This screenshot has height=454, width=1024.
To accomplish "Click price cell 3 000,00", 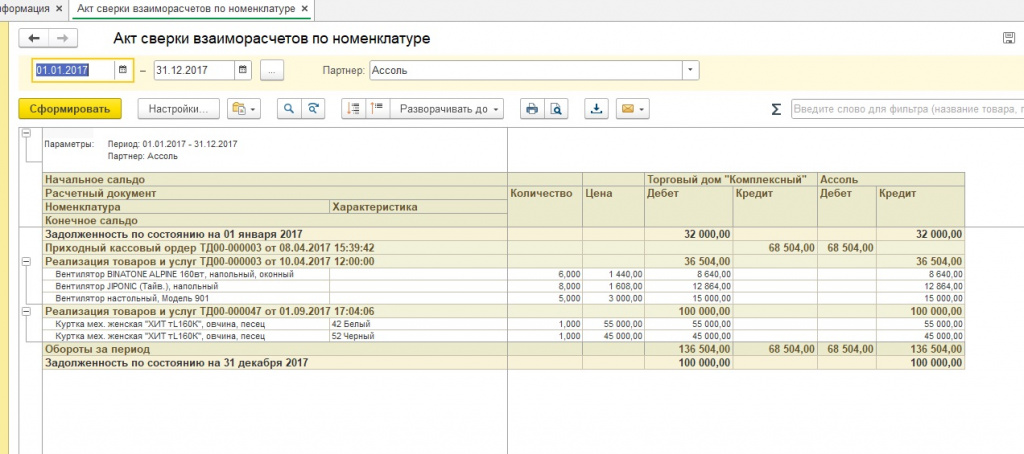I will click(613, 299).
